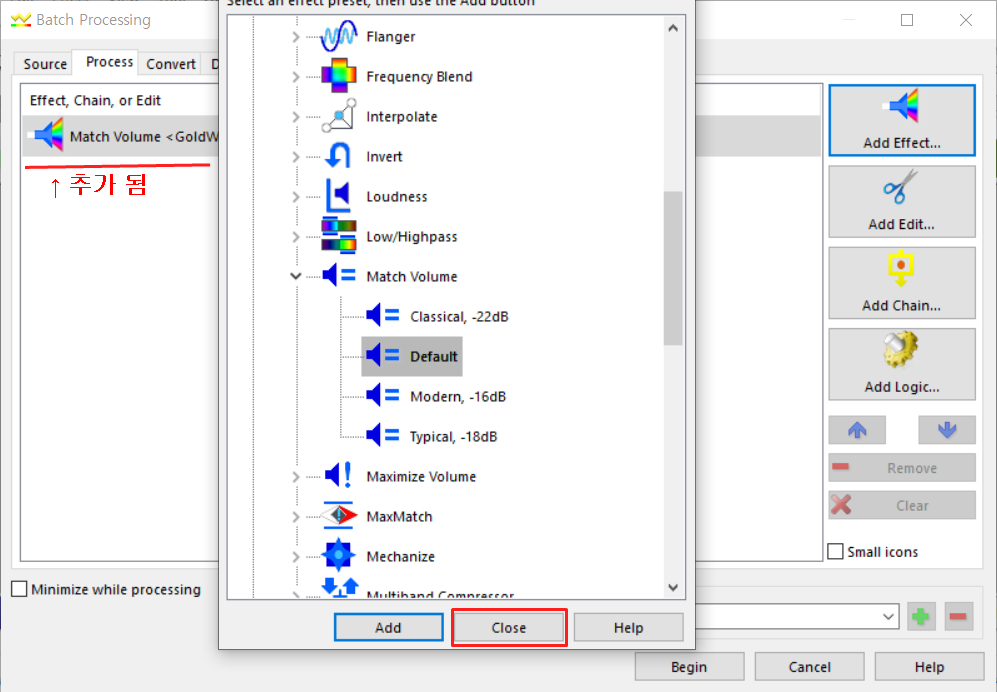Select the Modern, -16dB preset
997x692 pixels.
coord(458,396)
